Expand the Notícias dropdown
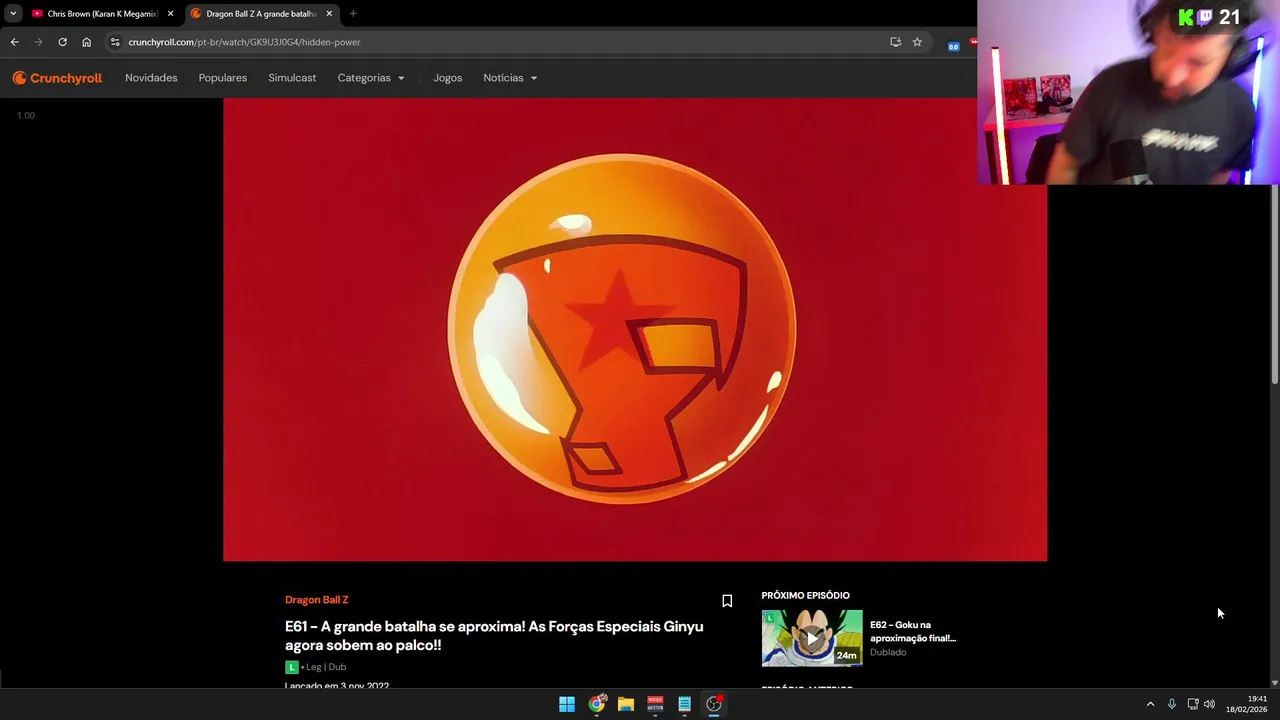1280x720 pixels. click(x=510, y=78)
